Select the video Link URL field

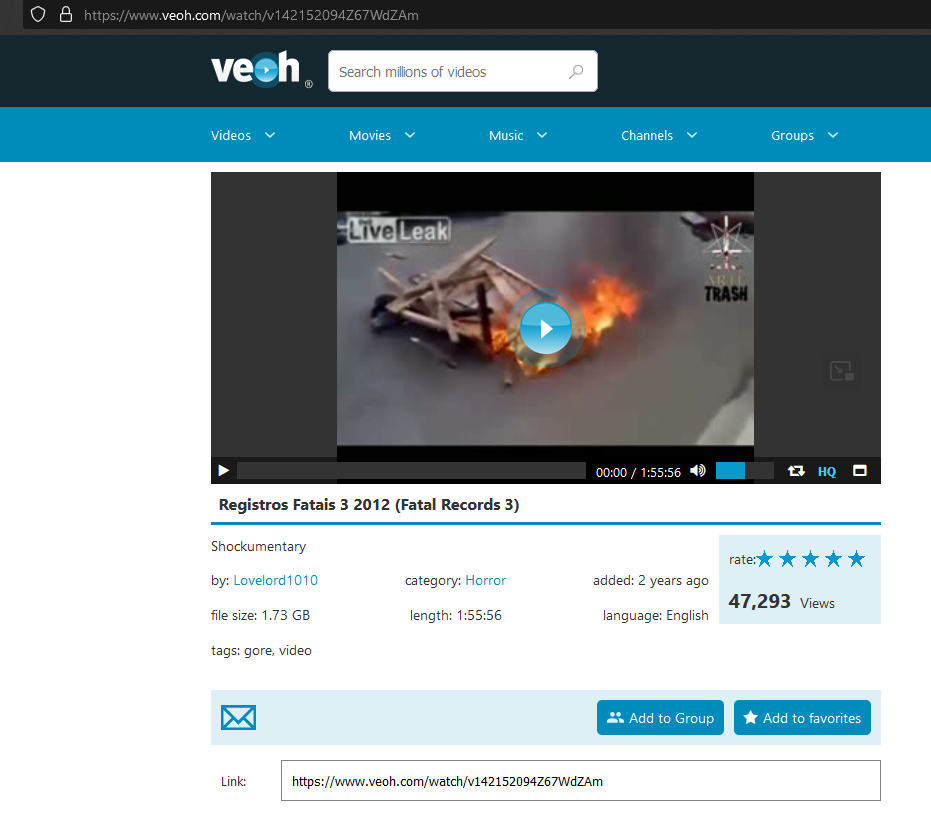click(x=581, y=781)
